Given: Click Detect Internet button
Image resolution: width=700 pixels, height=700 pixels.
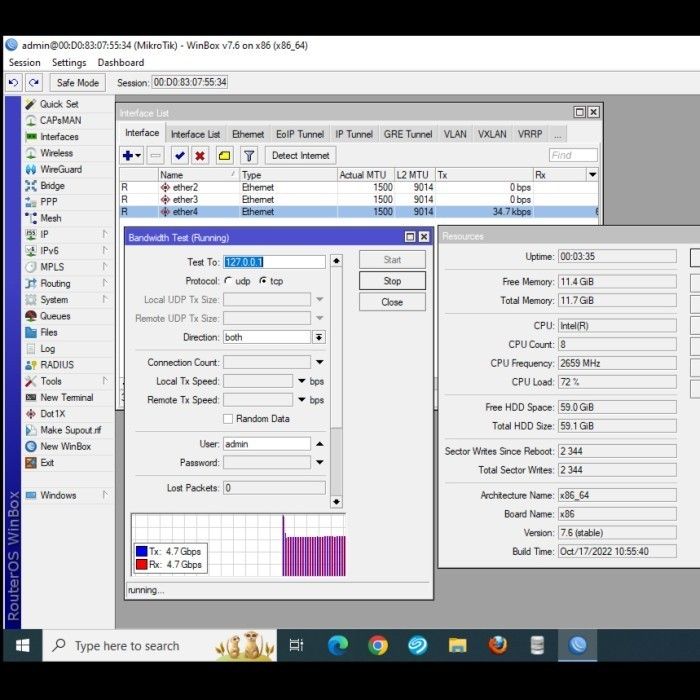Looking at the screenshot, I should (x=300, y=155).
